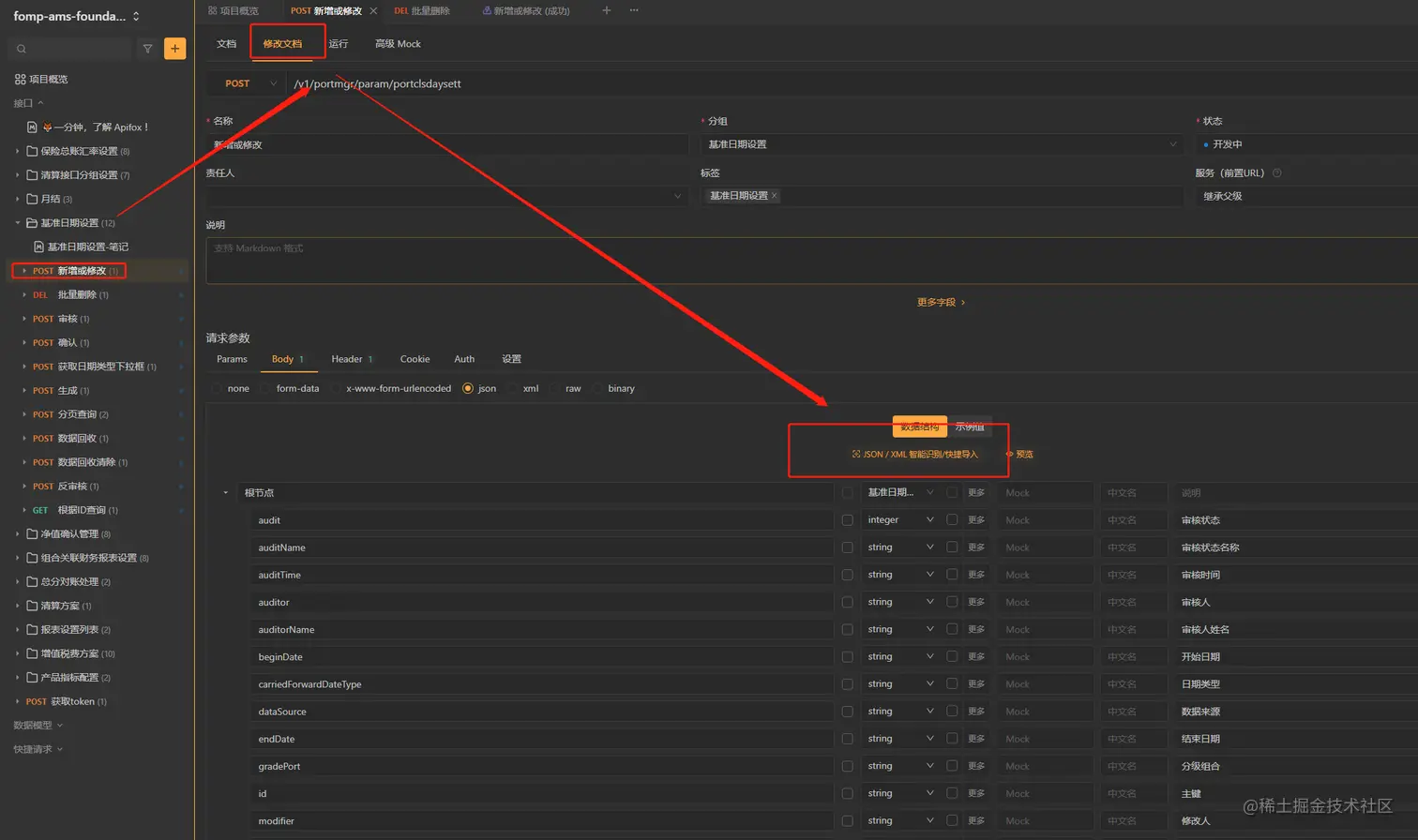The image size is (1418, 840).
Task: Click the document icon of 基准日期设置-笔记
Action: (38, 247)
